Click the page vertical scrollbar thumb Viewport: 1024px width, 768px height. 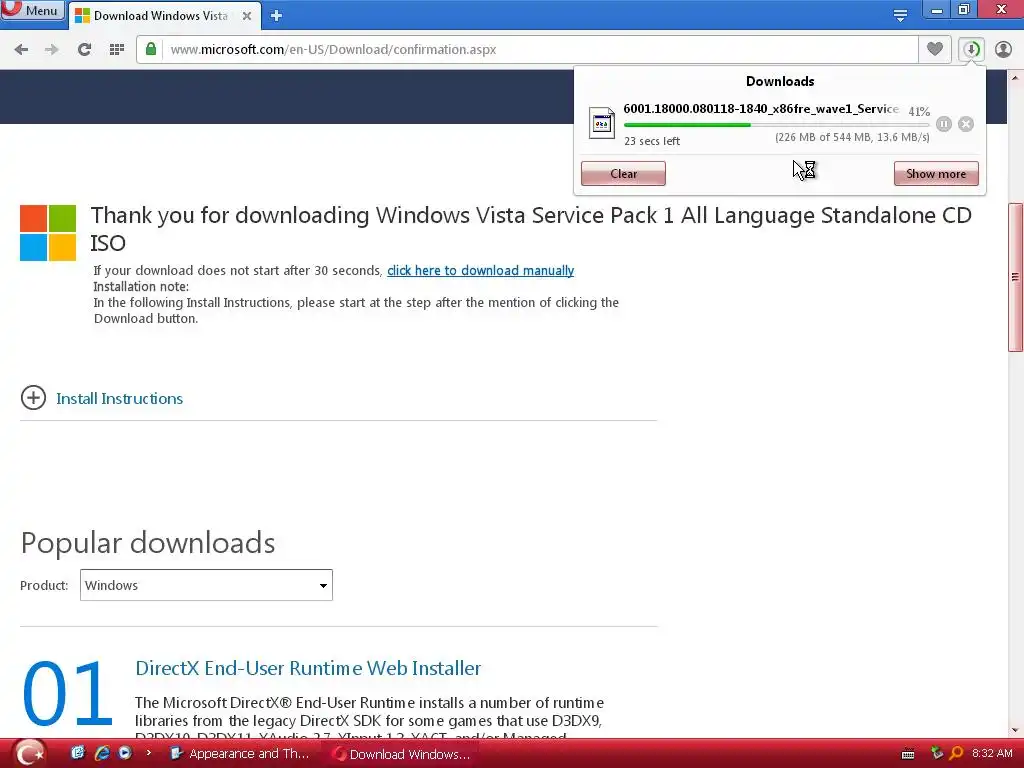[1015, 277]
